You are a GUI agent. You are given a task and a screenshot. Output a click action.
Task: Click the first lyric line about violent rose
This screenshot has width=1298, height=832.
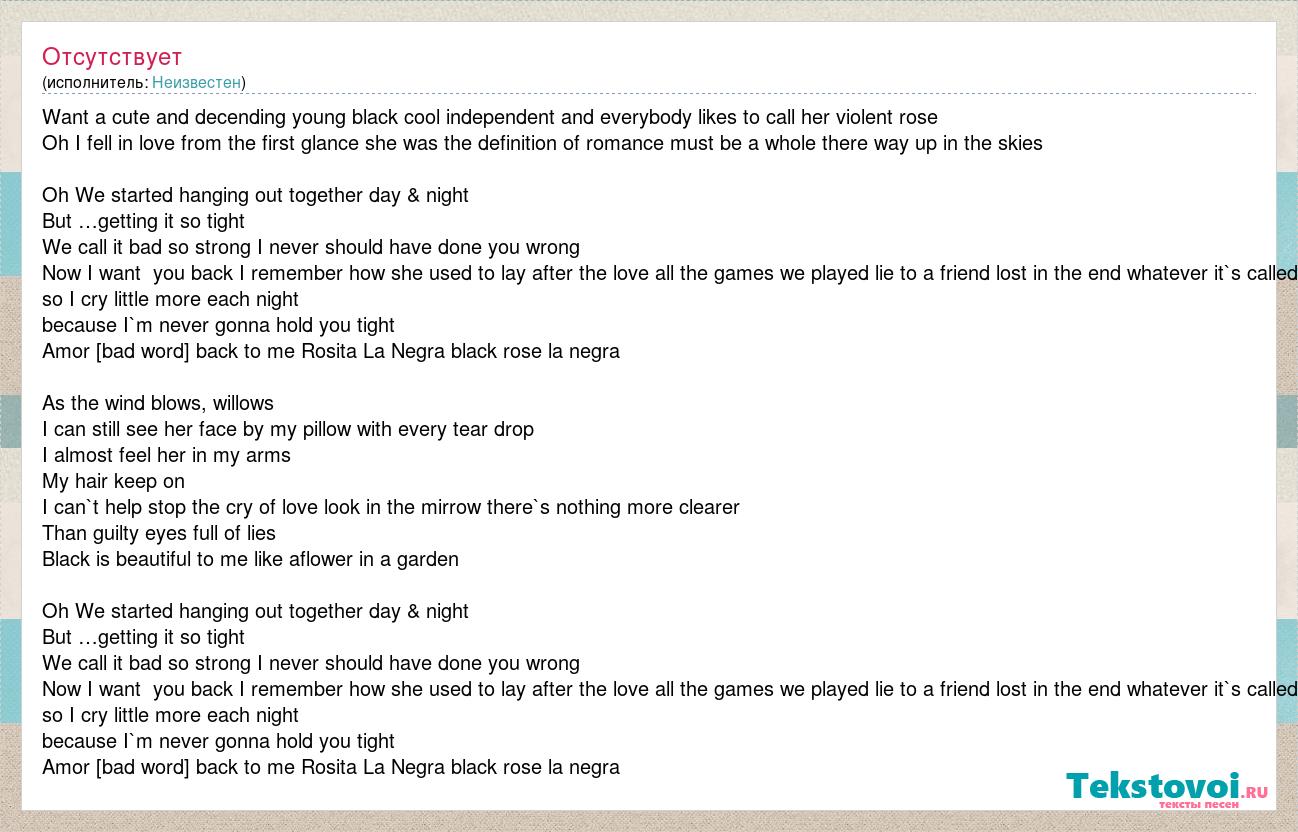click(x=490, y=118)
